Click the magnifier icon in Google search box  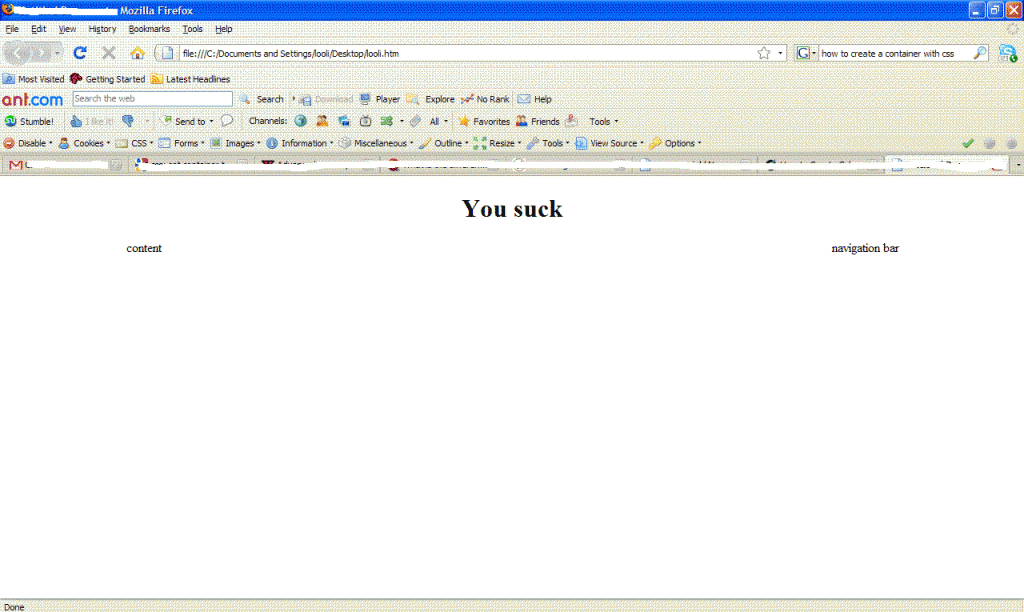[980, 53]
